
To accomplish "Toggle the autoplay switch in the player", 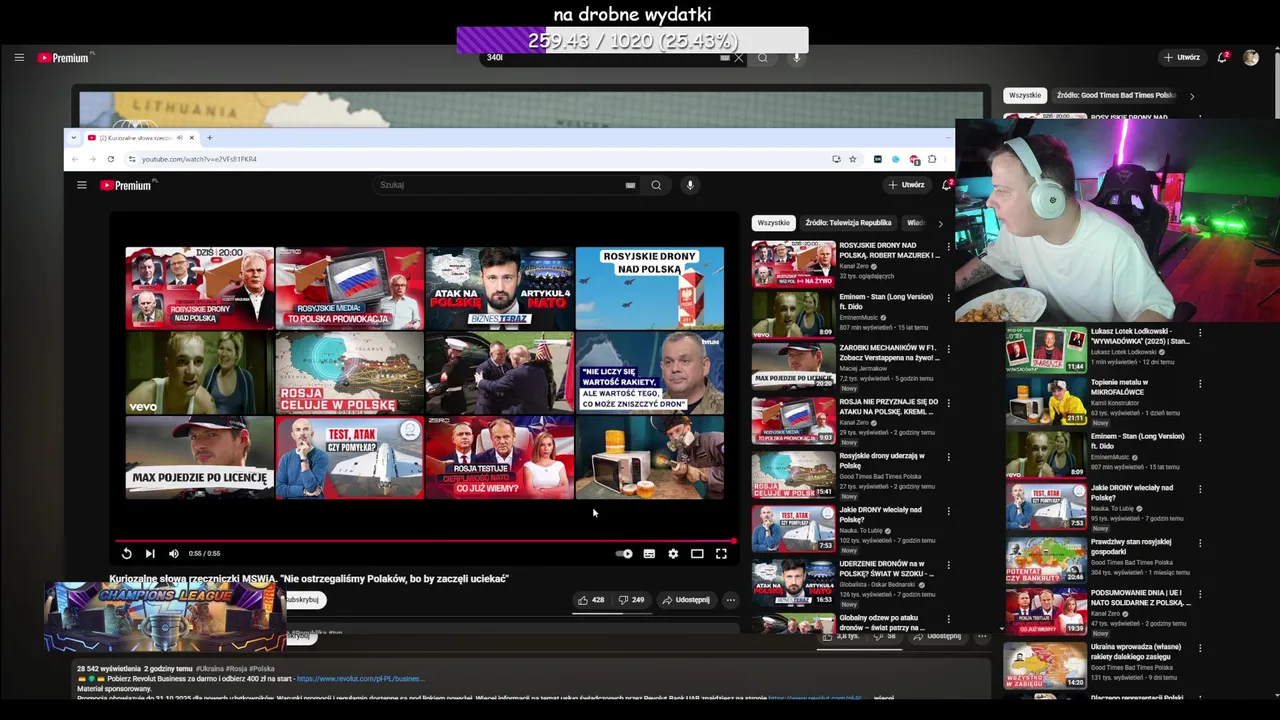I will point(624,554).
